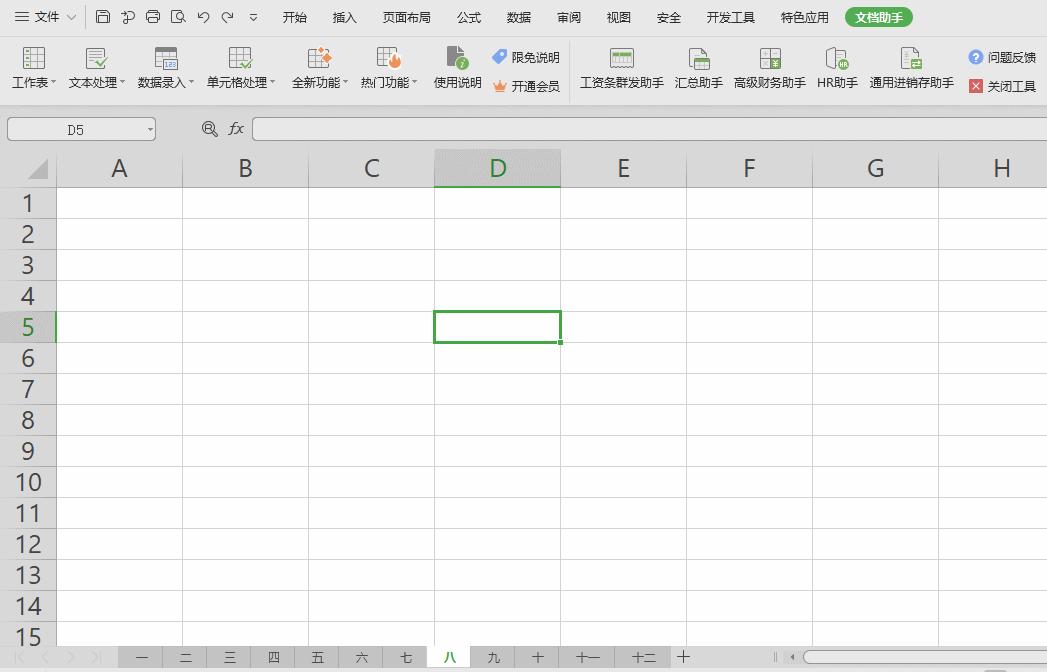Open the 热门功能 dropdown
Image resolution: width=1047 pixels, height=672 pixels.
[389, 67]
